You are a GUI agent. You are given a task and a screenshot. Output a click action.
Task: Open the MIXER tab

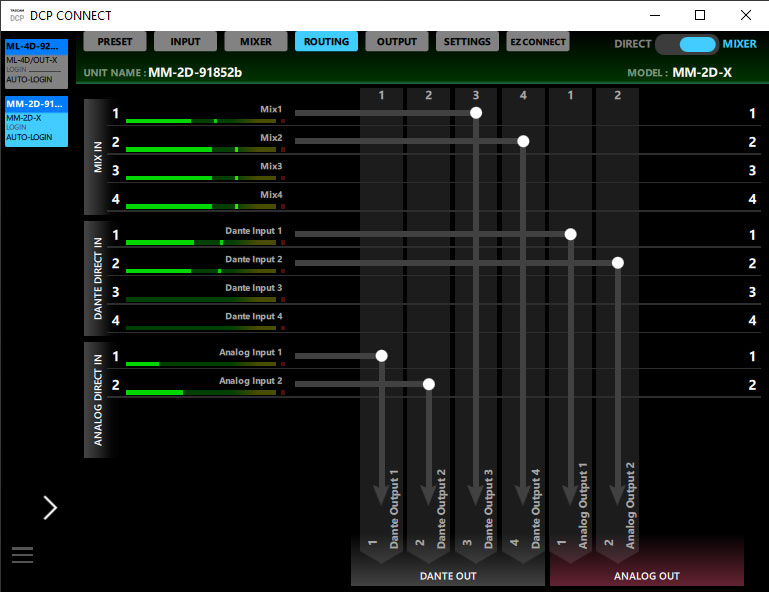tap(256, 42)
